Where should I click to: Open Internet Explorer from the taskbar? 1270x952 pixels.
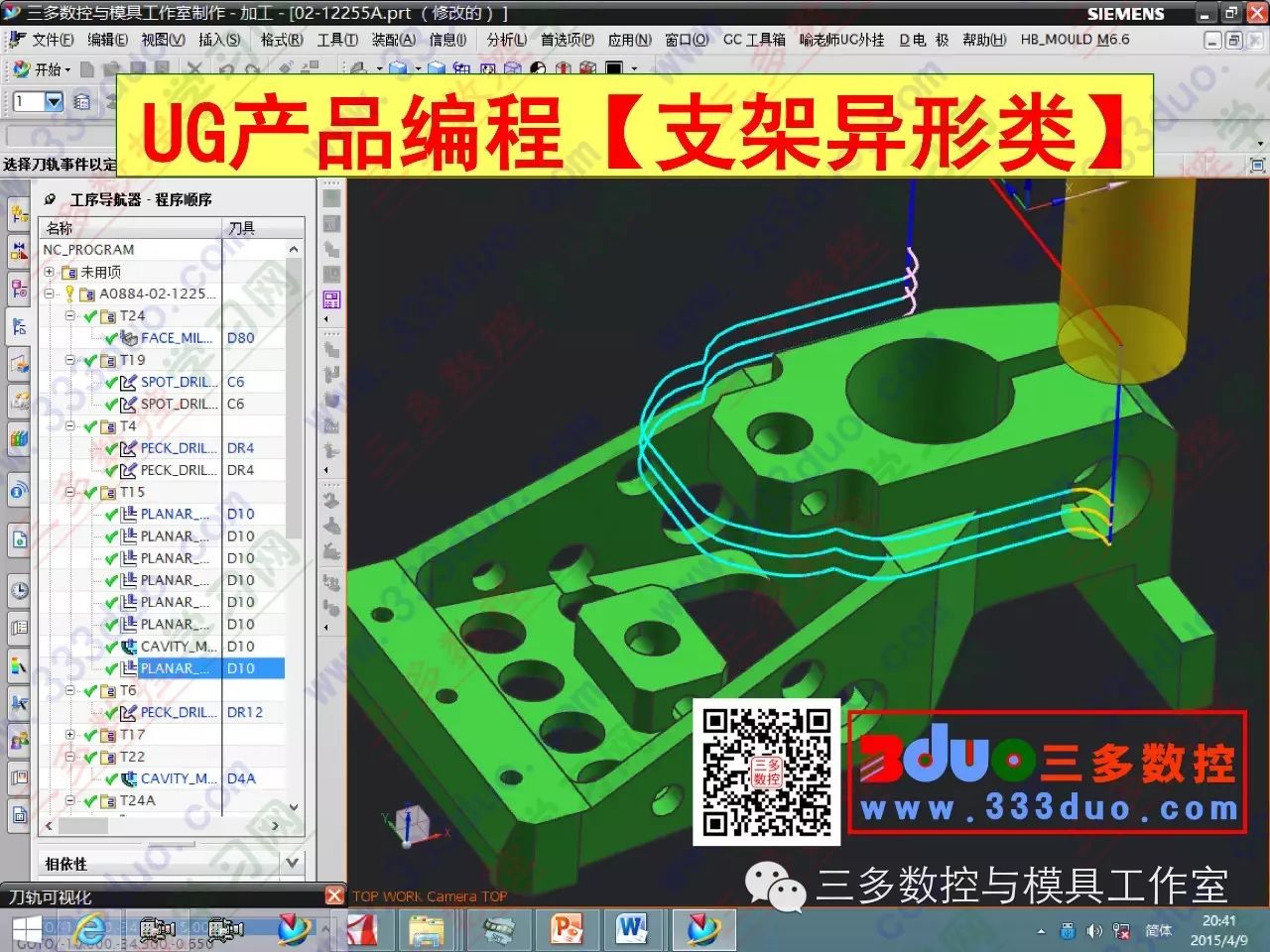89,929
